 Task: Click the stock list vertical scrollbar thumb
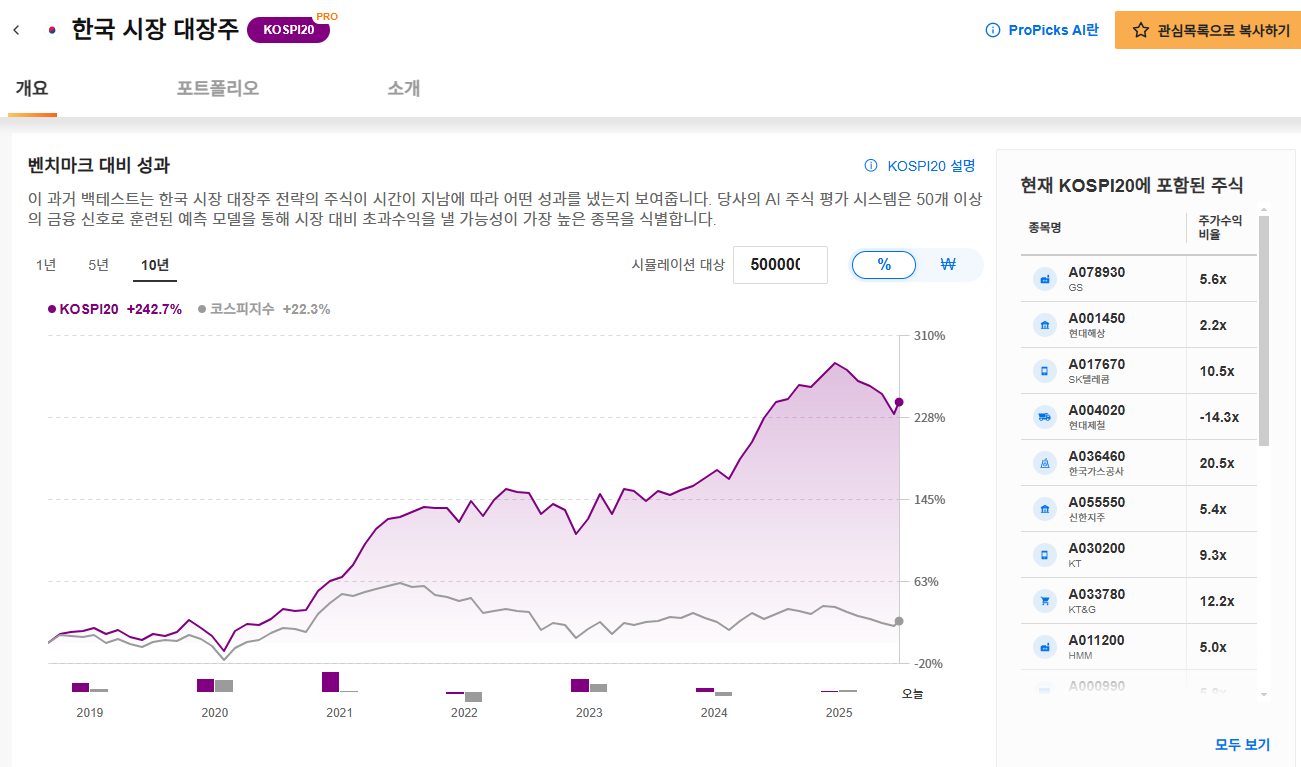click(x=1264, y=330)
